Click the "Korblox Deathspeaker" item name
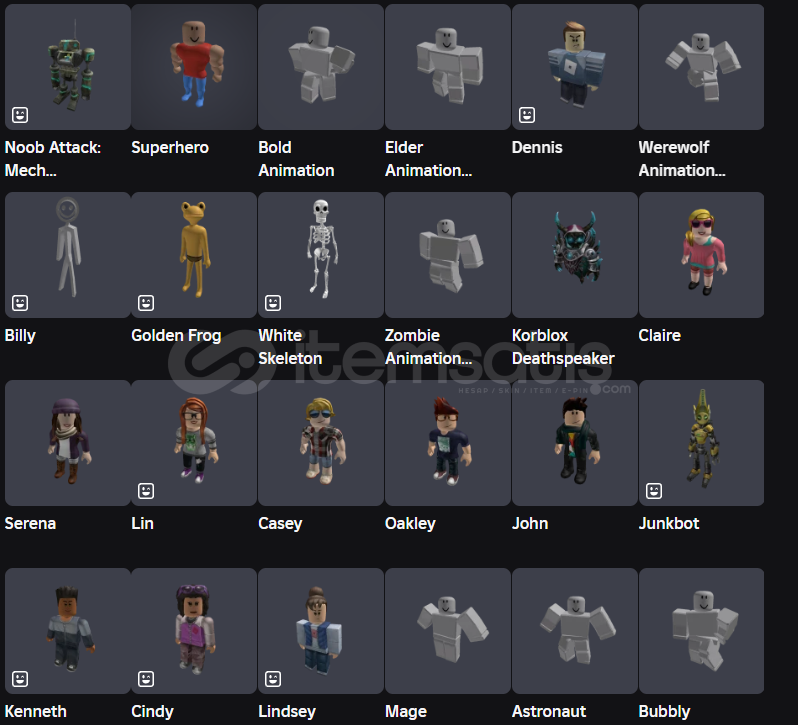This screenshot has width=798, height=725. point(563,347)
